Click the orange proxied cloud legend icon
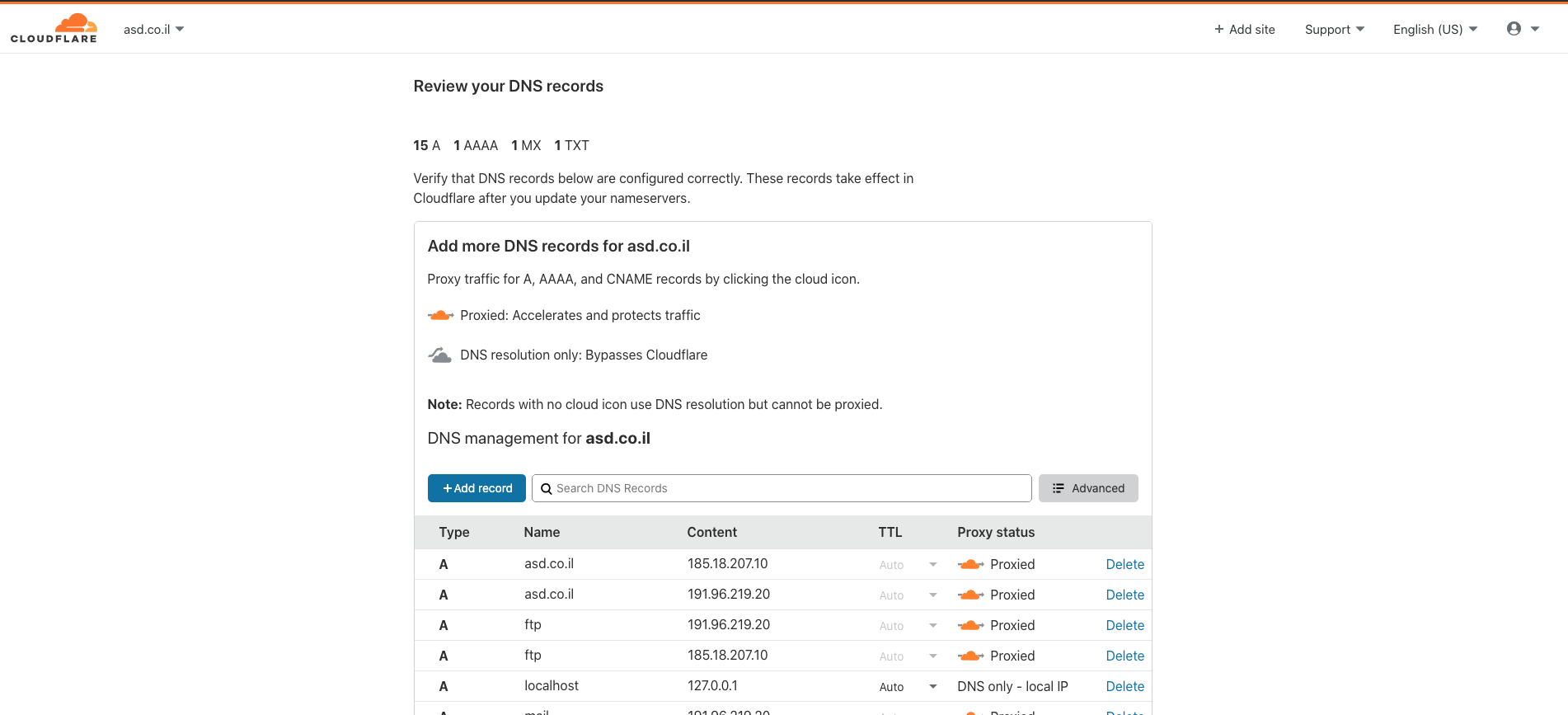This screenshot has width=1568, height=715. click(440, 315)
